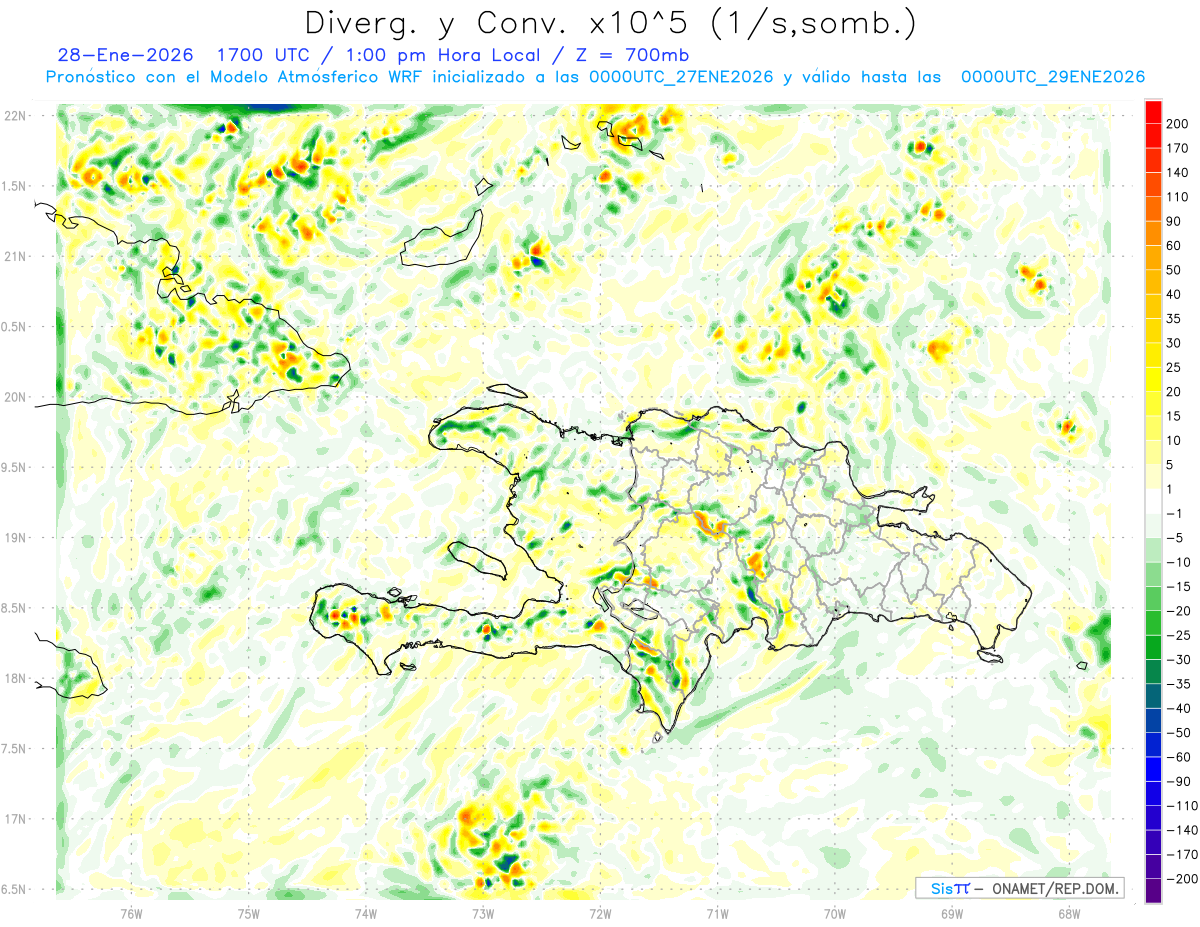
Task: Pick the color bar swatch between 60 and 90
Action: coord(1153,234)
